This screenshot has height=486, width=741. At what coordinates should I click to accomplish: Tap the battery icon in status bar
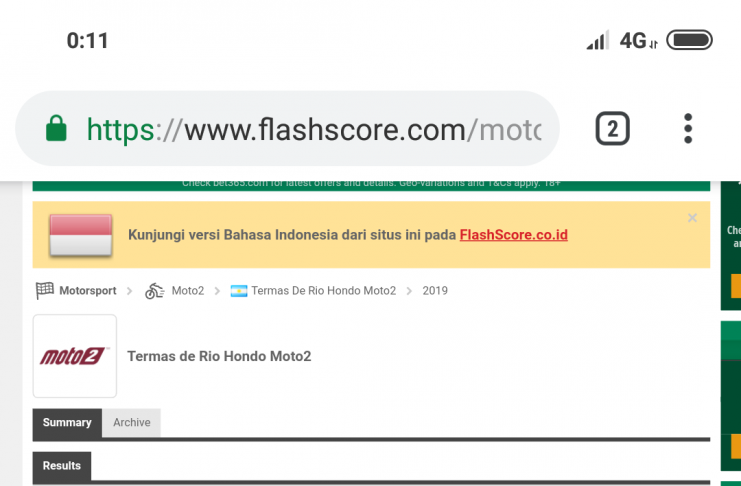689,41
